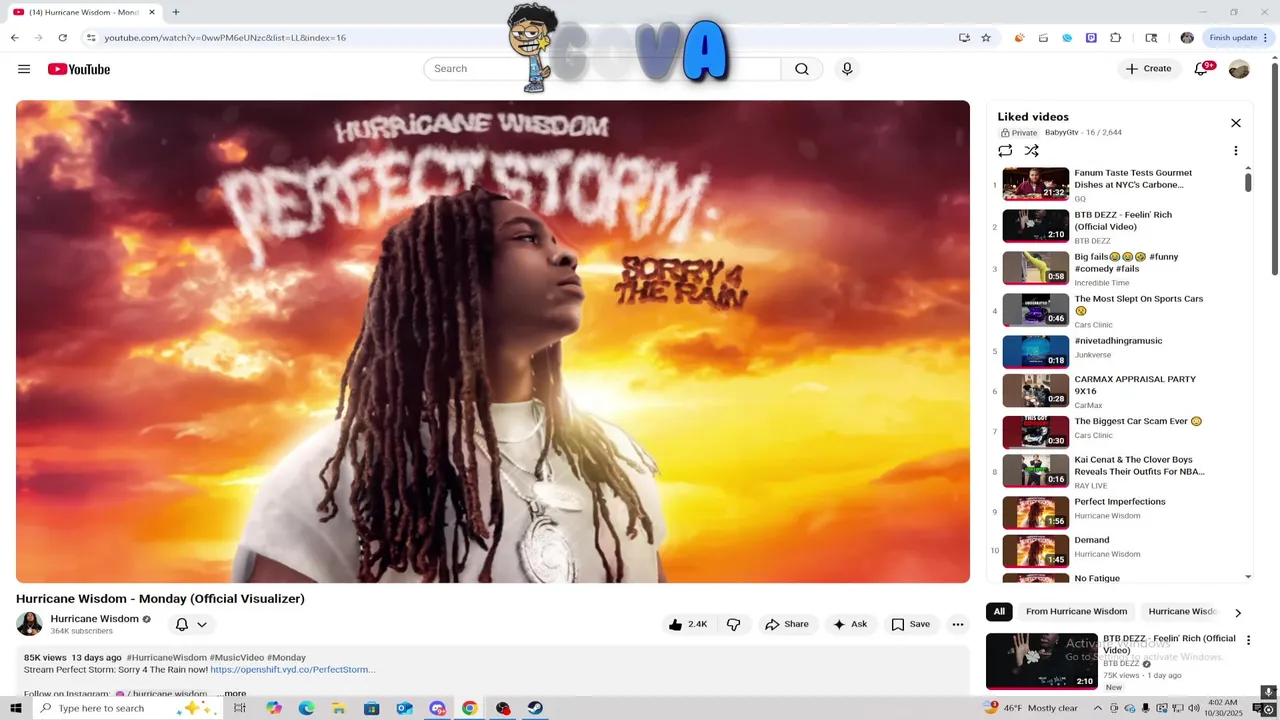Image resolution: width=1280 pixels, height=720 pixels.
Task: Open a new browser tab
Action: pos(176,12)
